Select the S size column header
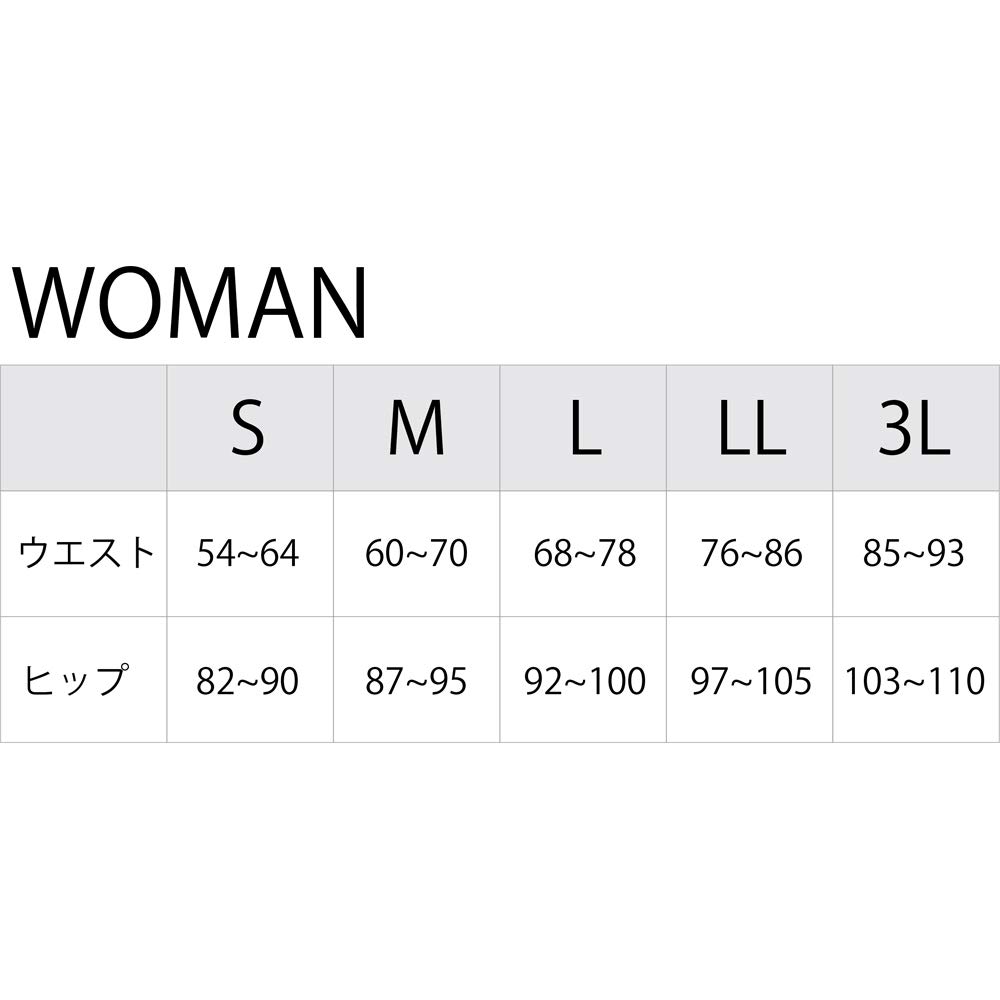 click(x=248, y=427)
